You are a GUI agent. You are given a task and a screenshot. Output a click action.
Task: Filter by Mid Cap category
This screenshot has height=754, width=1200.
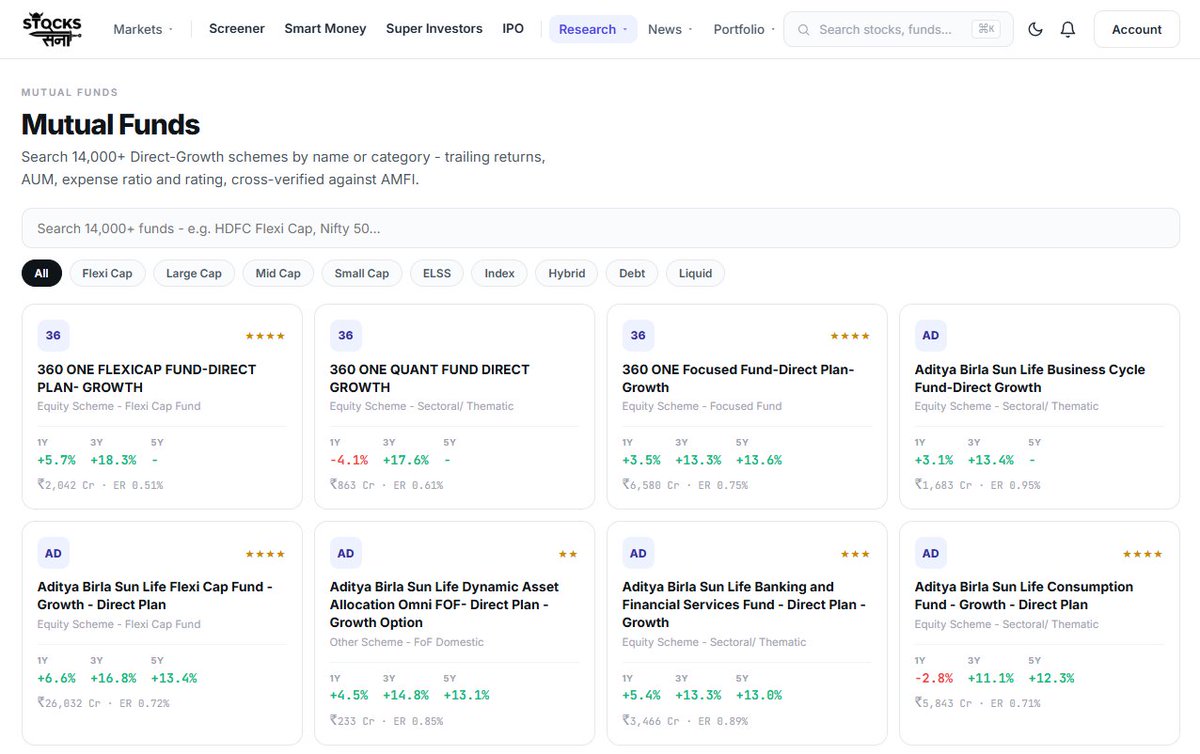[278, 273]
